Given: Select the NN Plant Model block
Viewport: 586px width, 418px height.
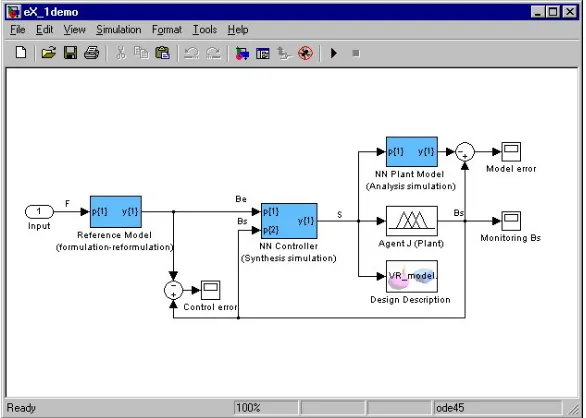Looking at the screenshot, I should 411,152.
